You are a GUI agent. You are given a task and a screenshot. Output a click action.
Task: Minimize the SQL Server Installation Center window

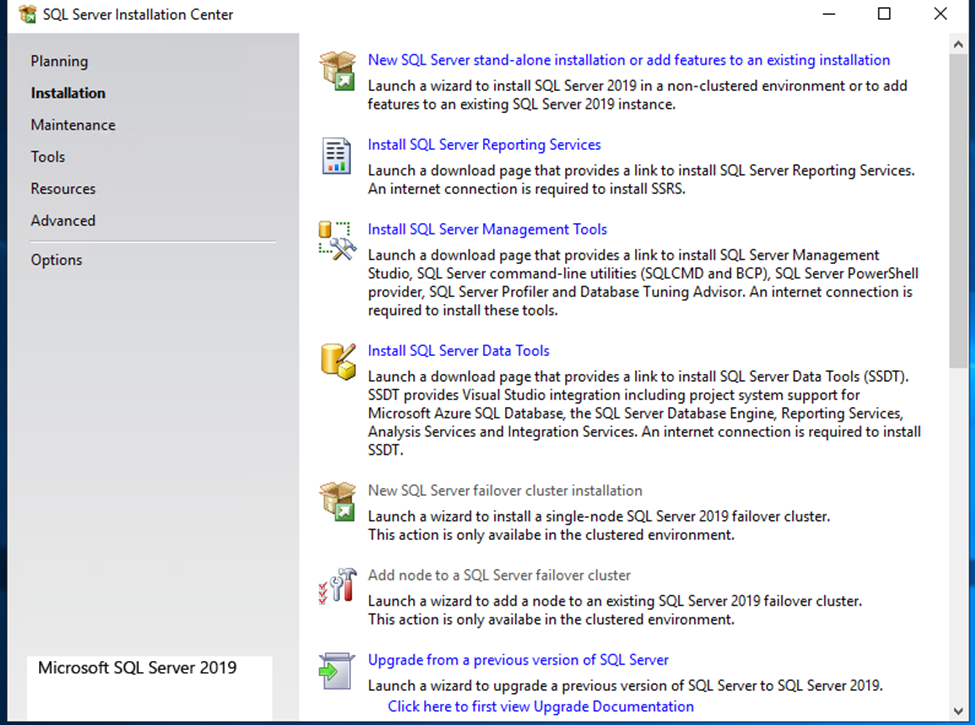pyautogui.click(x=829, y=14)
